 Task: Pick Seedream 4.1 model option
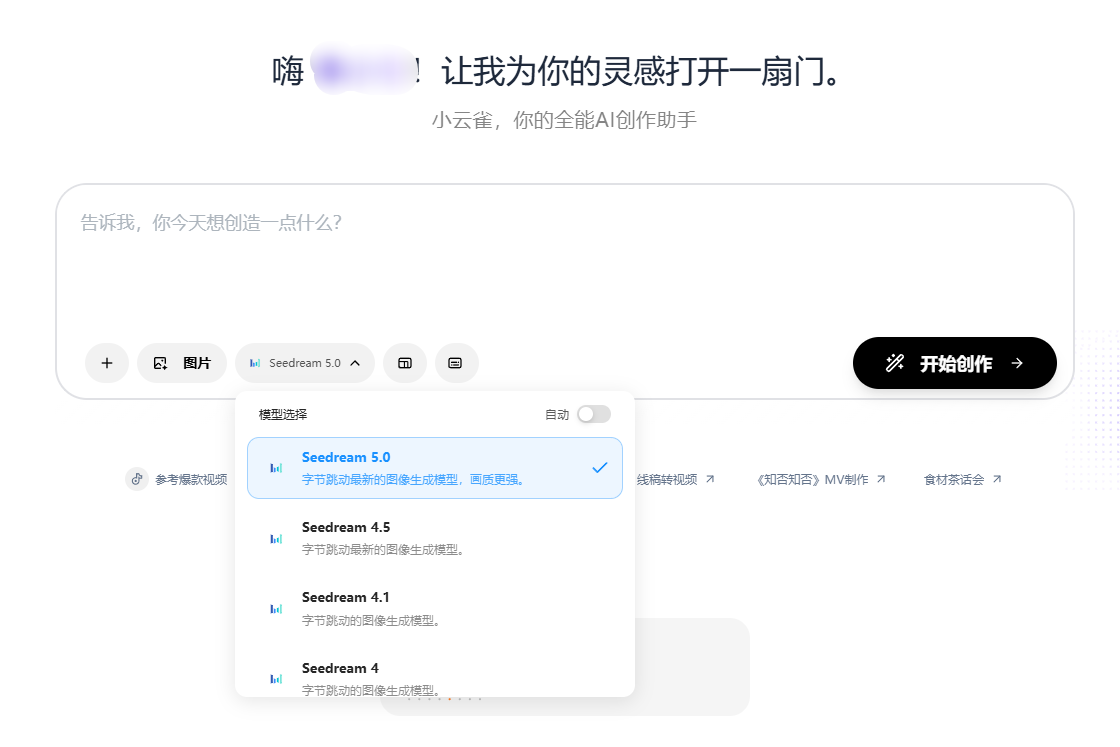pyautogui.click(x=434, y=608)
